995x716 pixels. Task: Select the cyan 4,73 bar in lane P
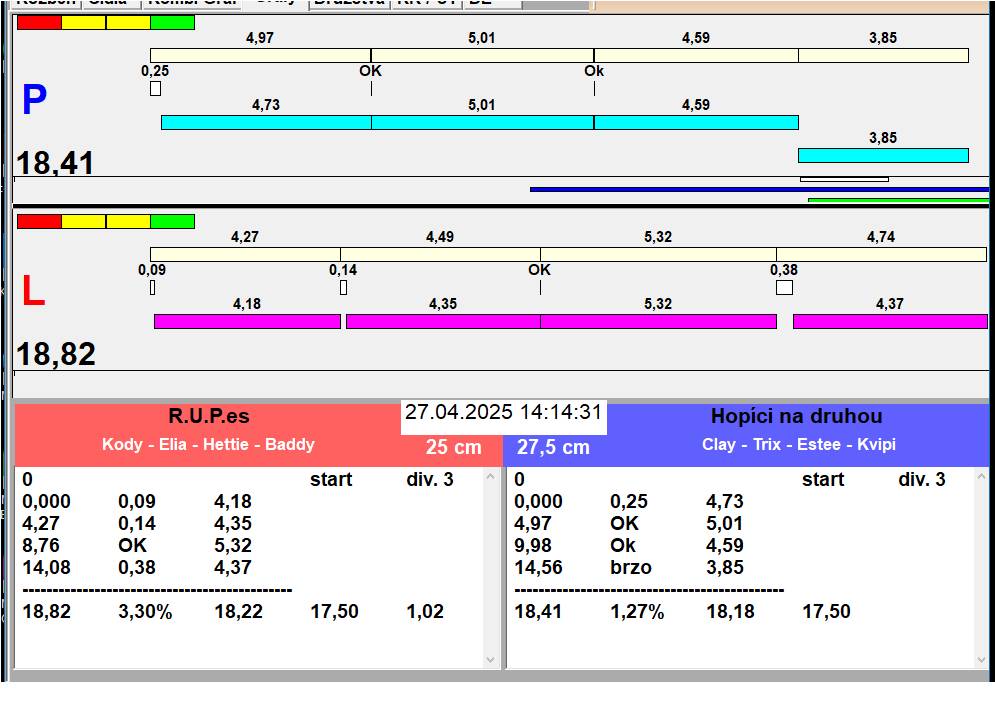pyautogui.click(x=266, y=122)
